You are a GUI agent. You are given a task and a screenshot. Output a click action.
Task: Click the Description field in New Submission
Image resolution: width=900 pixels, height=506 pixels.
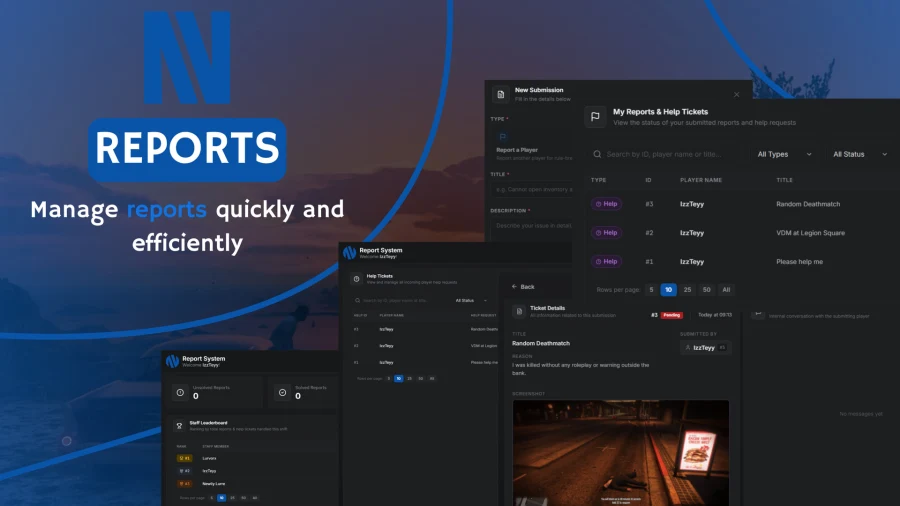point(532,229)
